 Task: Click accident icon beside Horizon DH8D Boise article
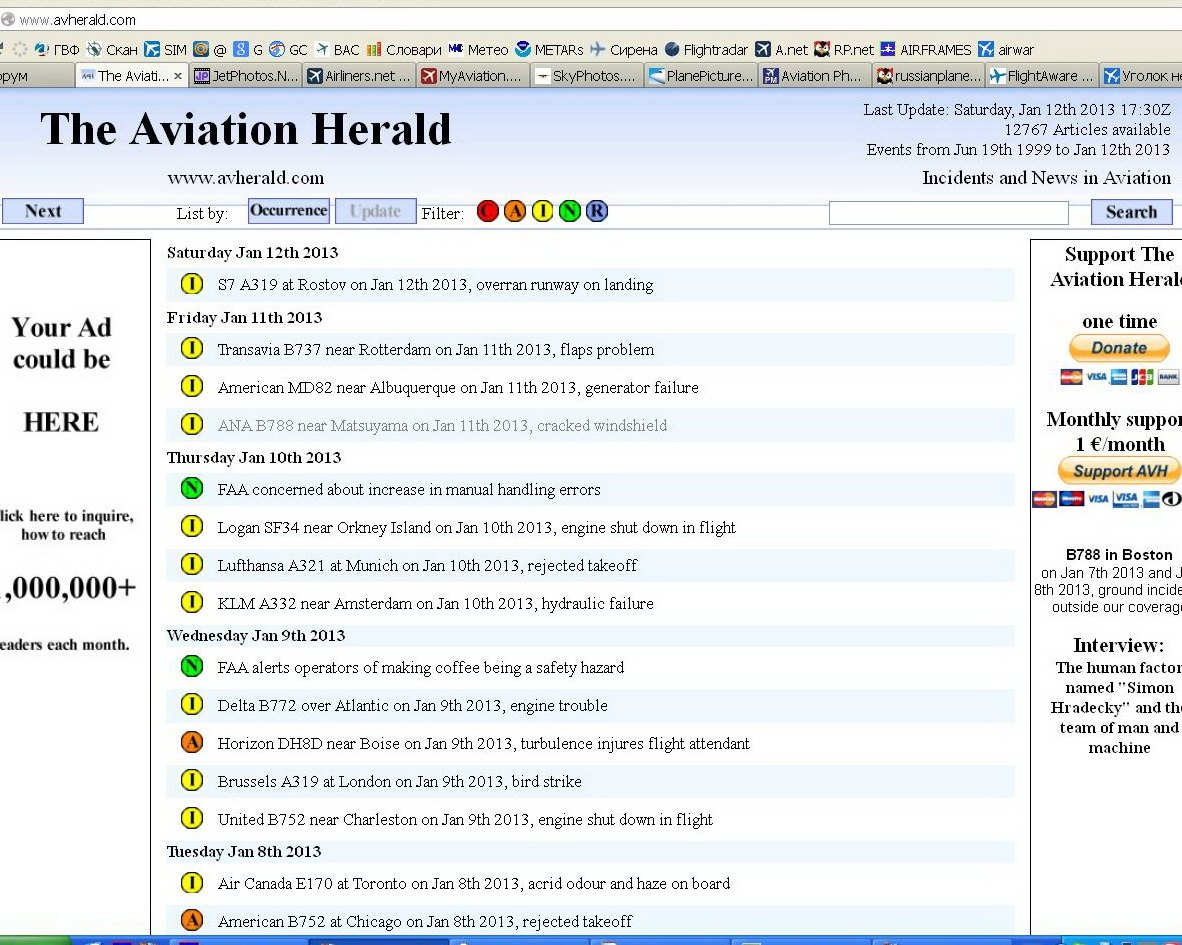(192, 742)
